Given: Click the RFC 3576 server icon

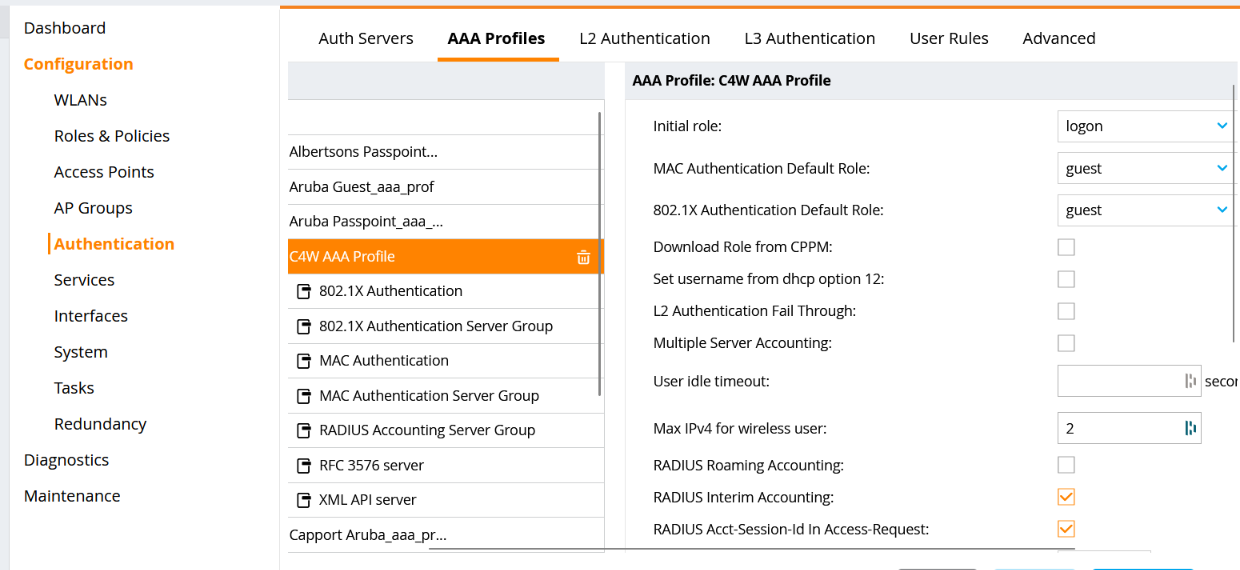Looking at the screenshot, I should (304, 466).
